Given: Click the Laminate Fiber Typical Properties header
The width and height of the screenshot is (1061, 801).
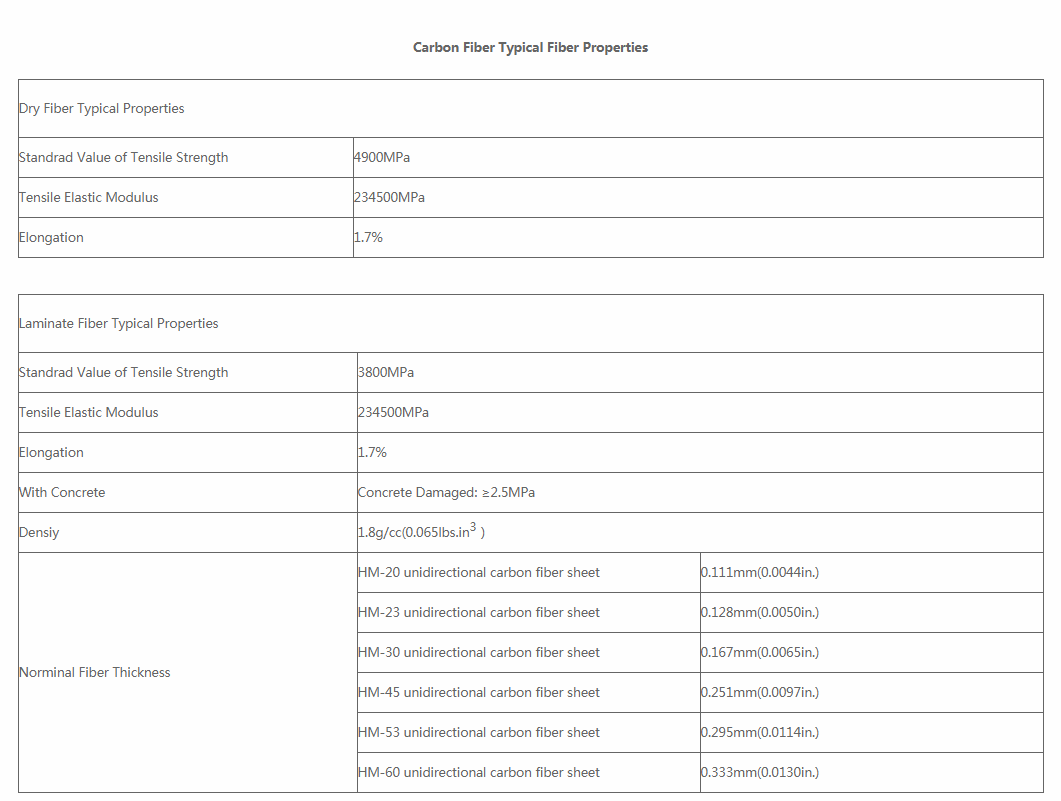Looking at the screenshot, I should coord(118,323).
